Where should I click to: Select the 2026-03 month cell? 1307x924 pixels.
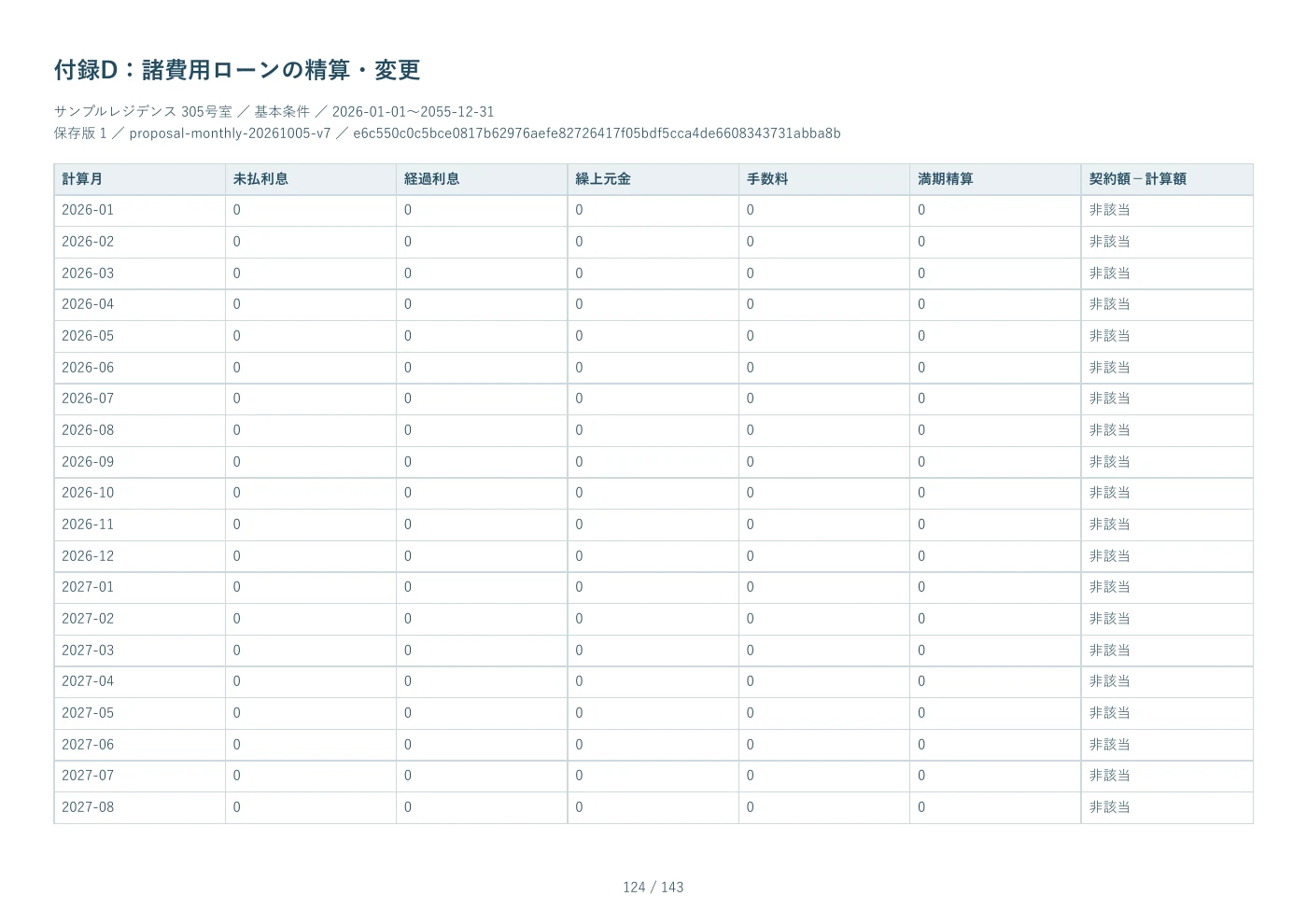point(139,273)
